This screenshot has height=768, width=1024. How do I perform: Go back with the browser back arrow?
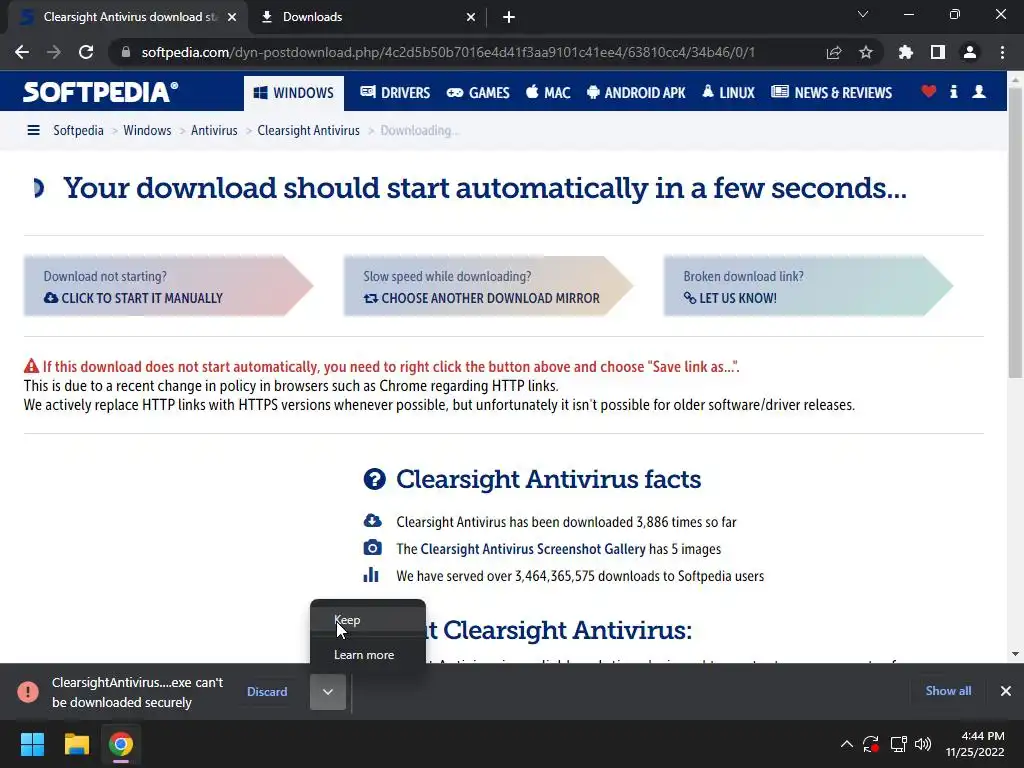coord(22,52)
